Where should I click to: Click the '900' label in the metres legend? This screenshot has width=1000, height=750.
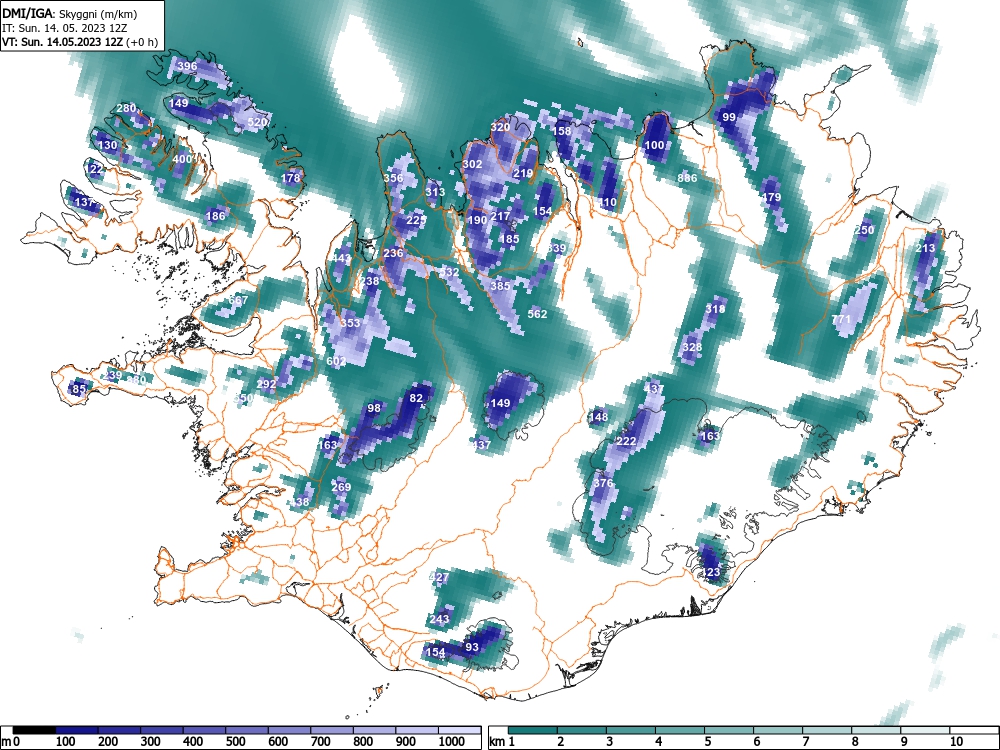click(406, 742)
